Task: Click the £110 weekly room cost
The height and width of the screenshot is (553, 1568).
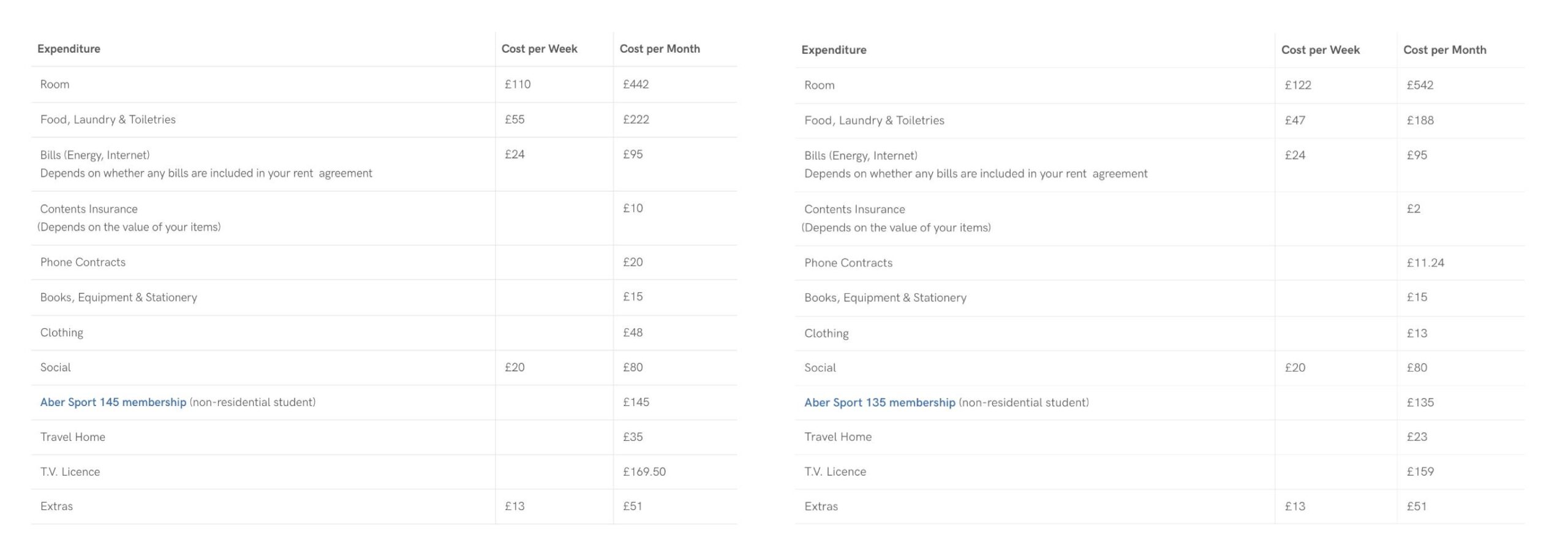Action: [x=517, y=85]
